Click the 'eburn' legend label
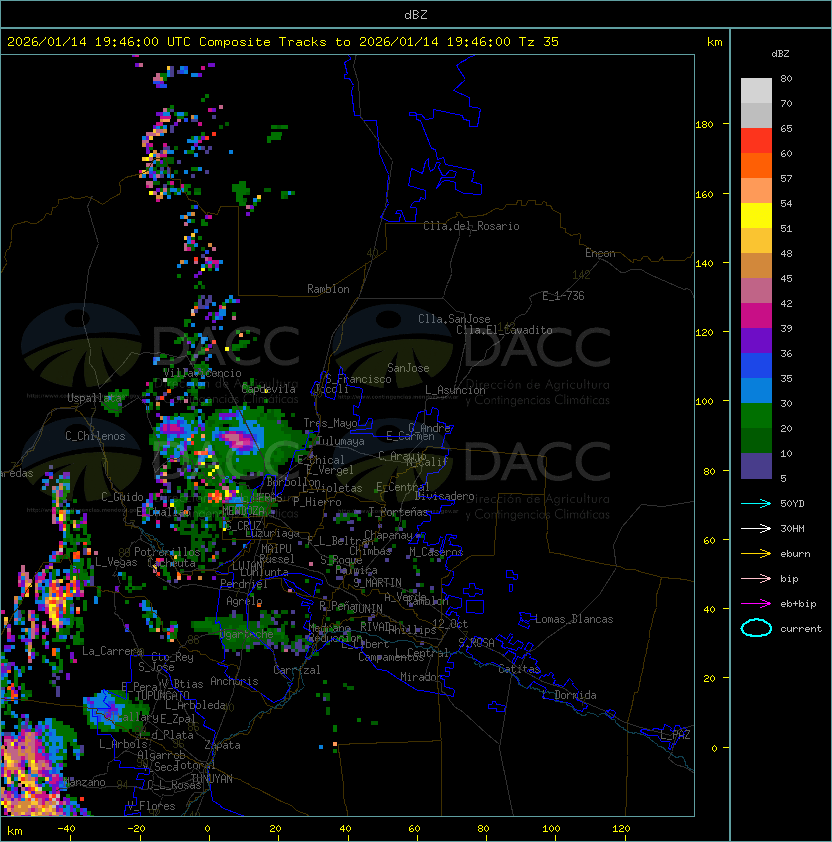Screen dimensions: 832x842 coord(795,554)
